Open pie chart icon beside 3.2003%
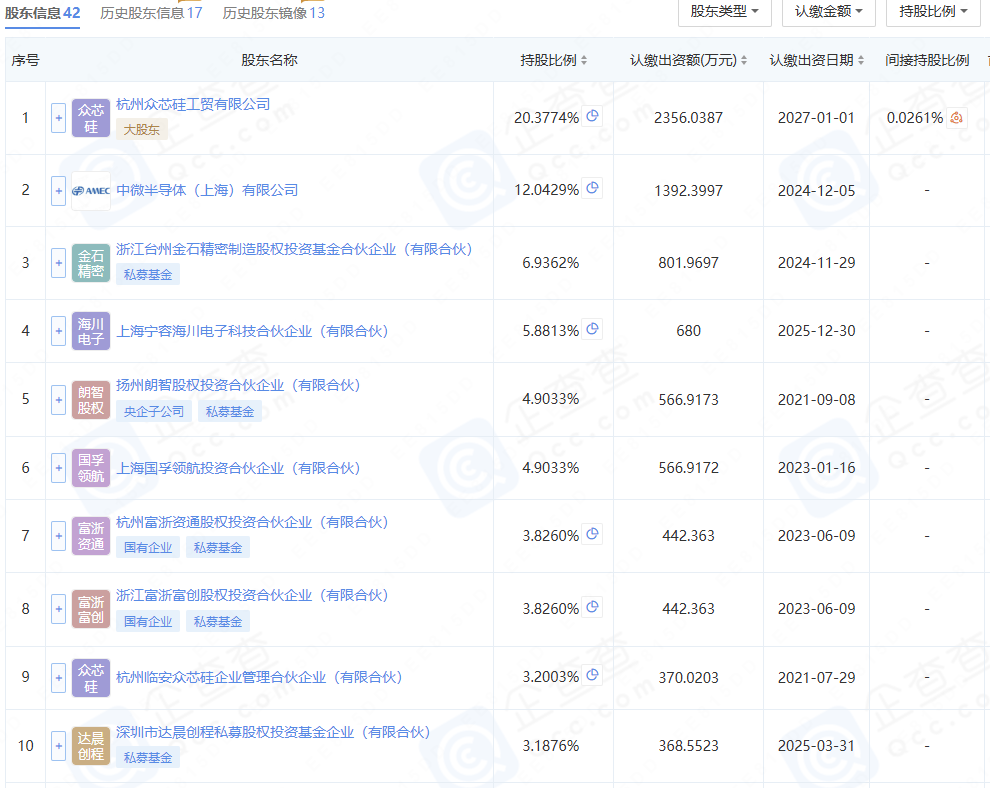This screenshot has width=990, height=788. (x=592, y=675)
